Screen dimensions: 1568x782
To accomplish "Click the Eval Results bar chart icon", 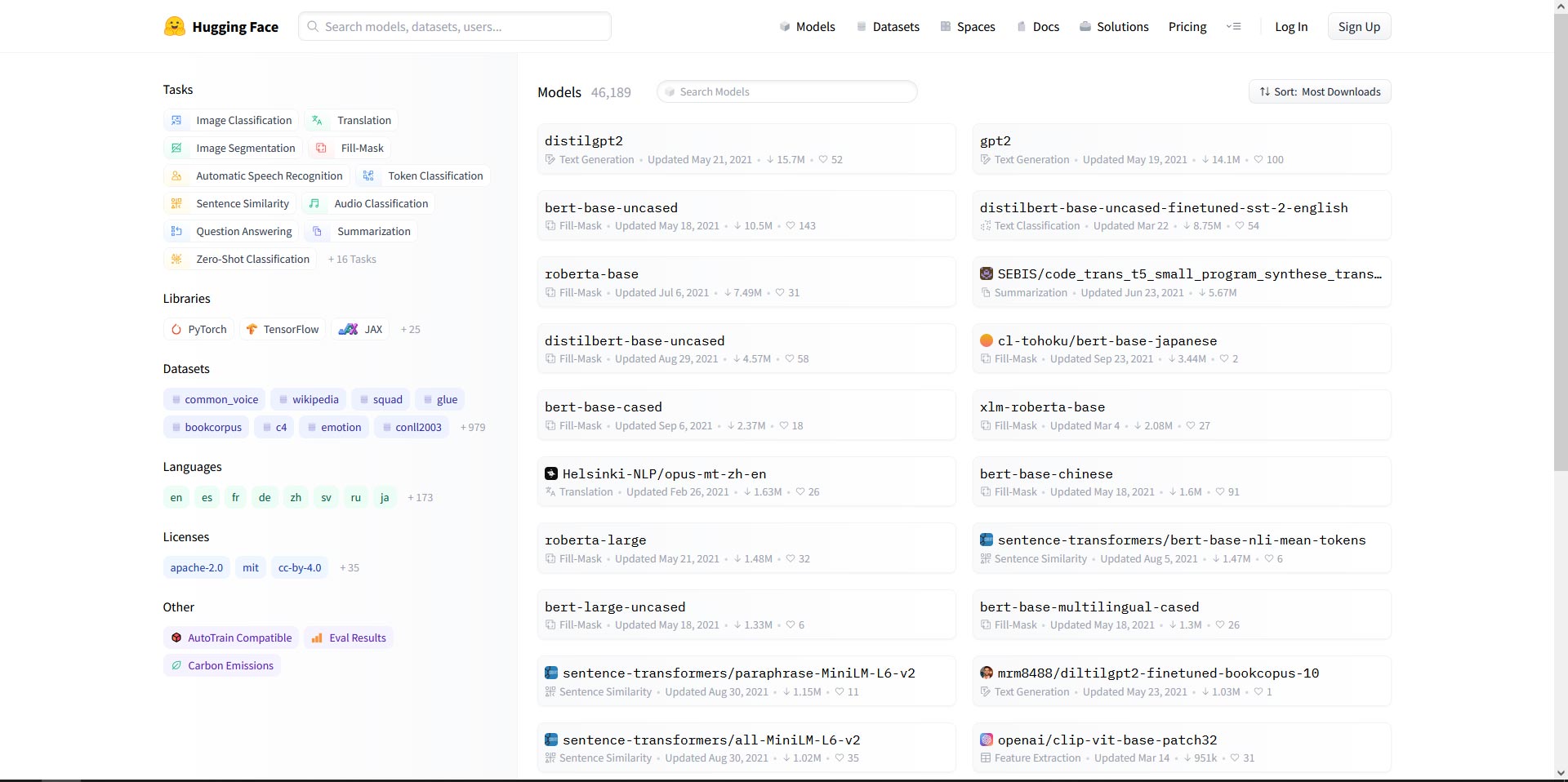I will coord(317,638).
